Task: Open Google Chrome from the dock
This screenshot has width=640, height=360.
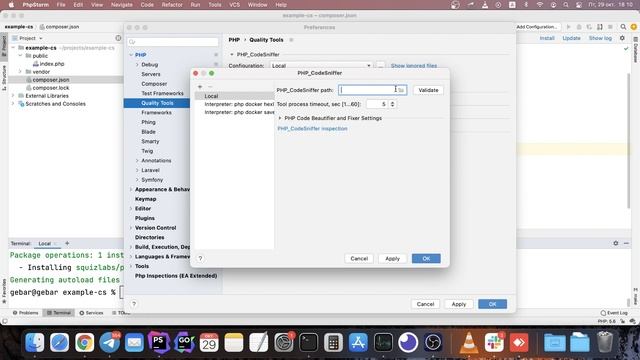Action: [x=84, y=342]
